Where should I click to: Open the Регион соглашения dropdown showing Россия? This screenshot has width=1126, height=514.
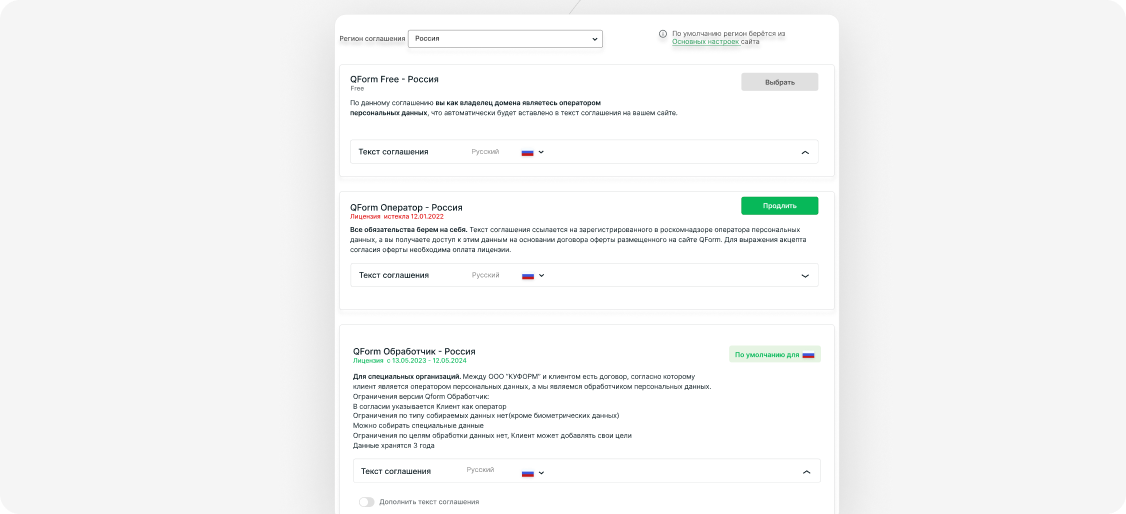pyautogui.click(x=505, y=39)
